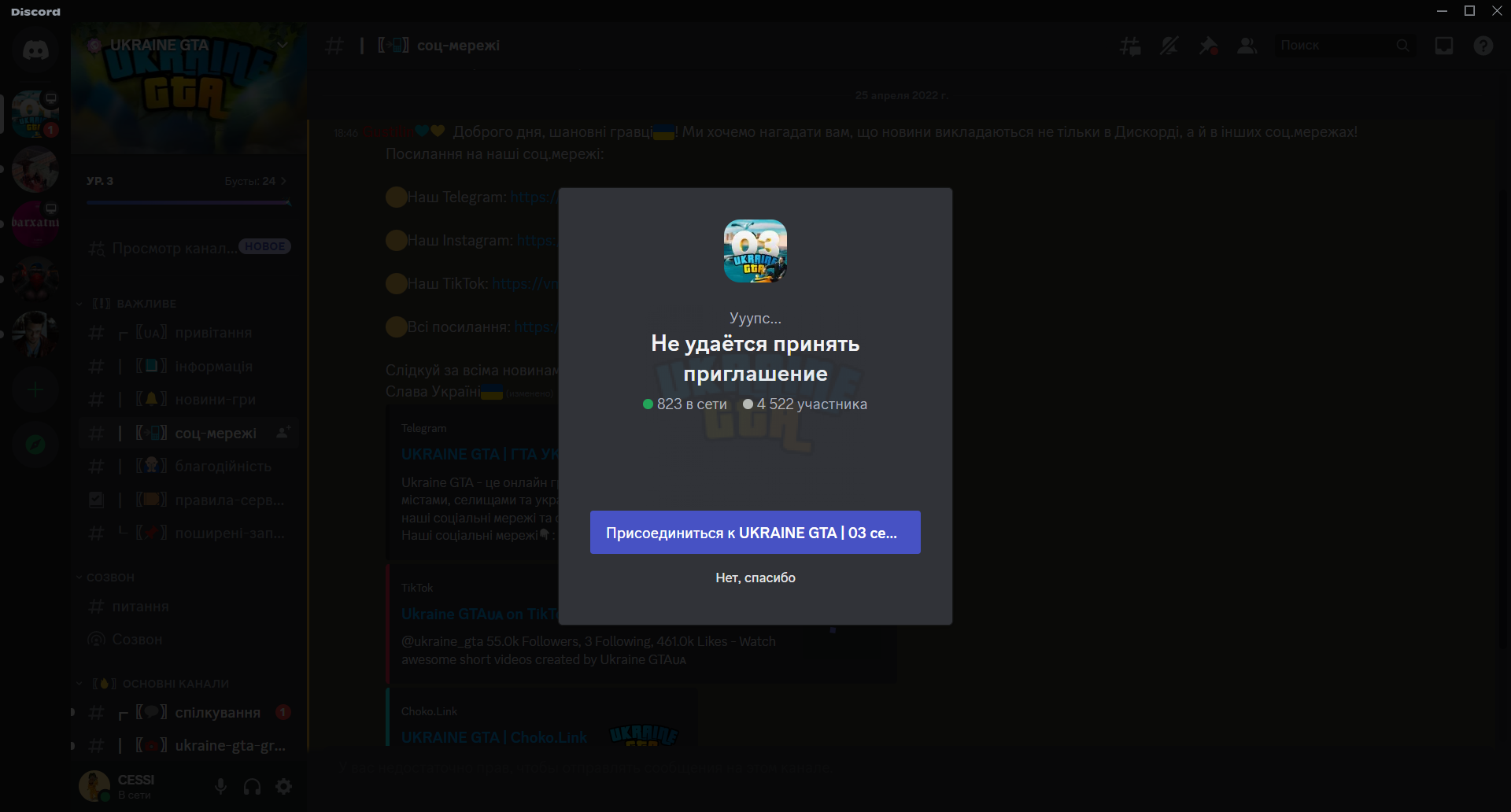Join the Созвон voice channel
The image size is (1511, 812).
189,640
